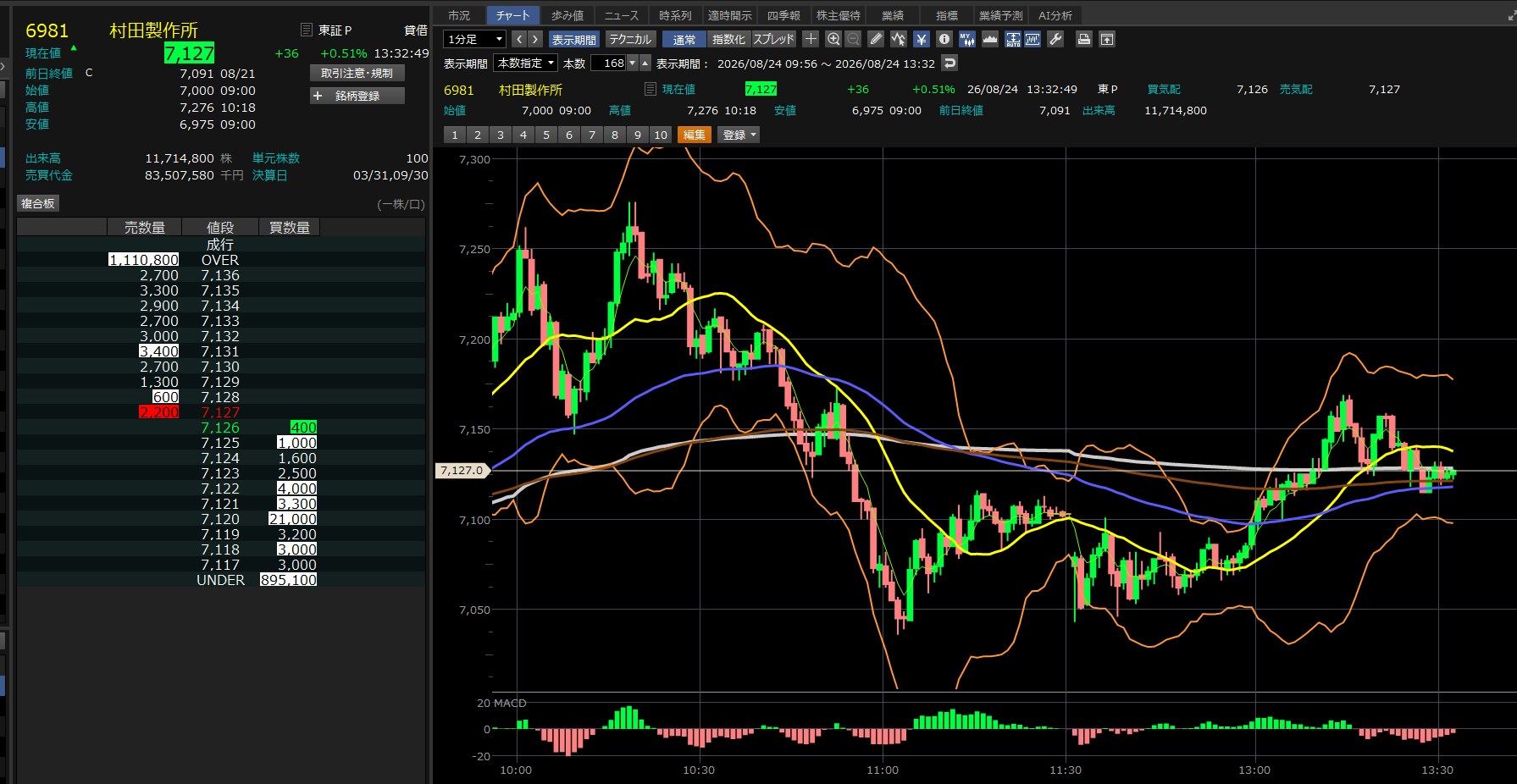Click the 7,127.0 price marker on chart axis
This screenshot has width=1517, height=784.
462,470
